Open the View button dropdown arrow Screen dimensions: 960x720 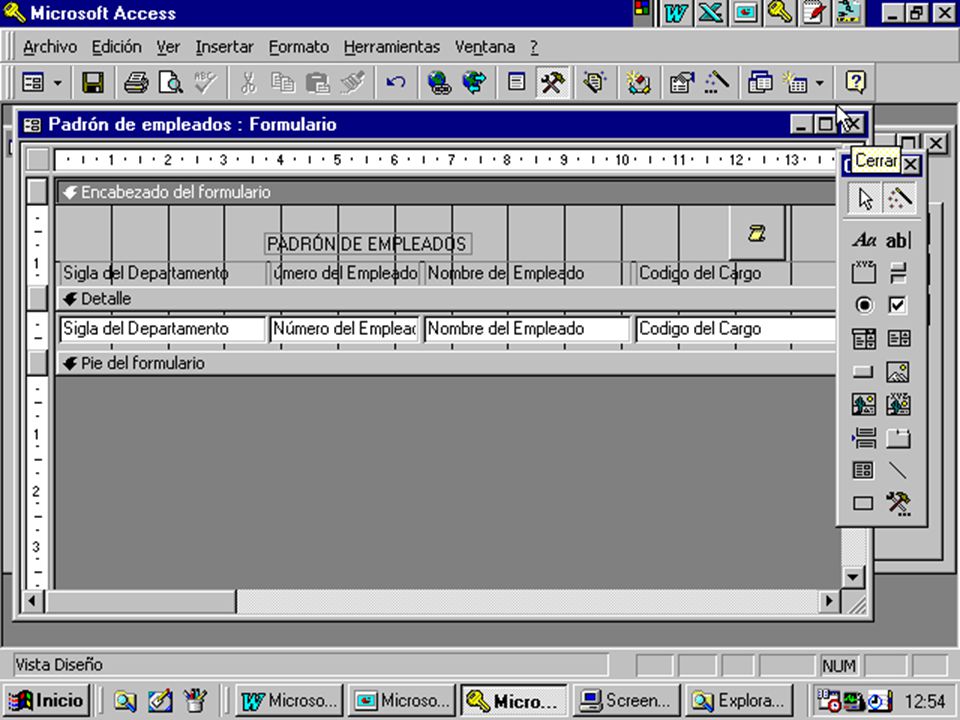58,82
